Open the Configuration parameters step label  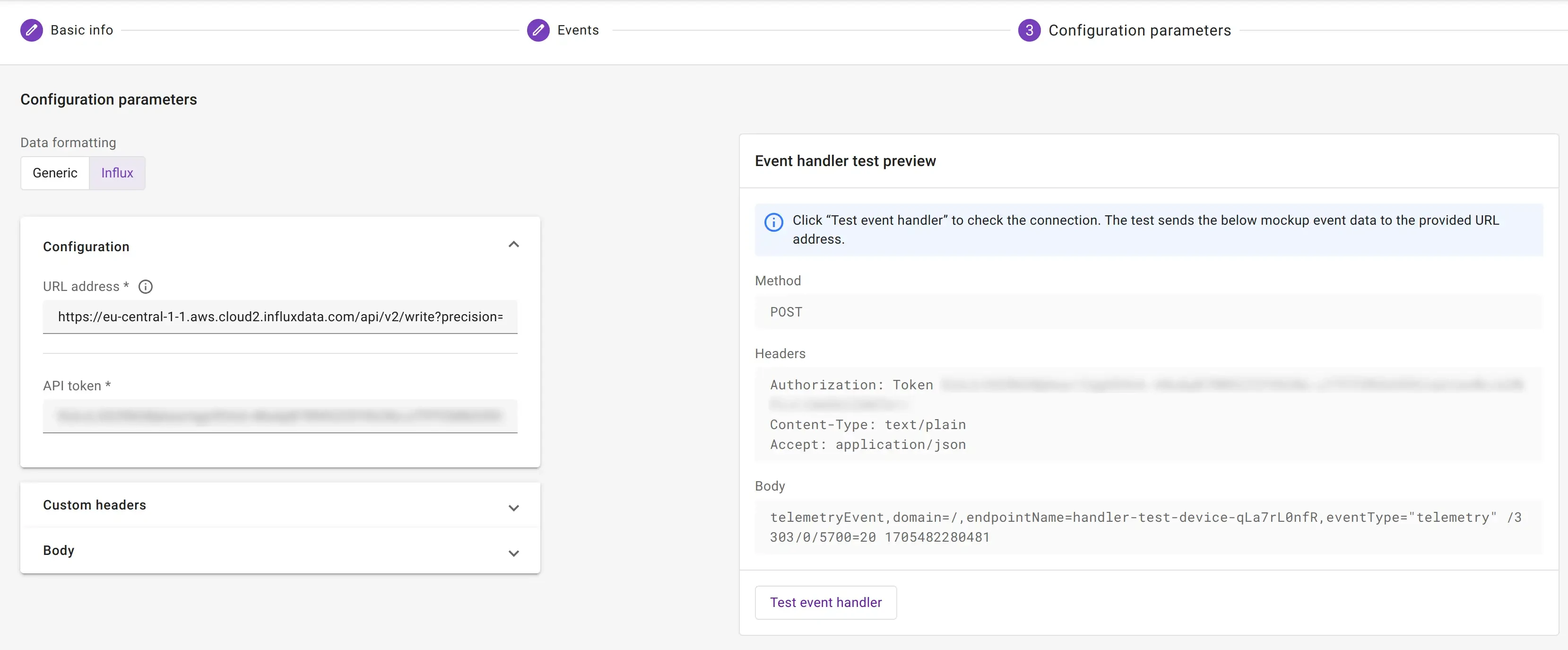tap(1139, 30)
